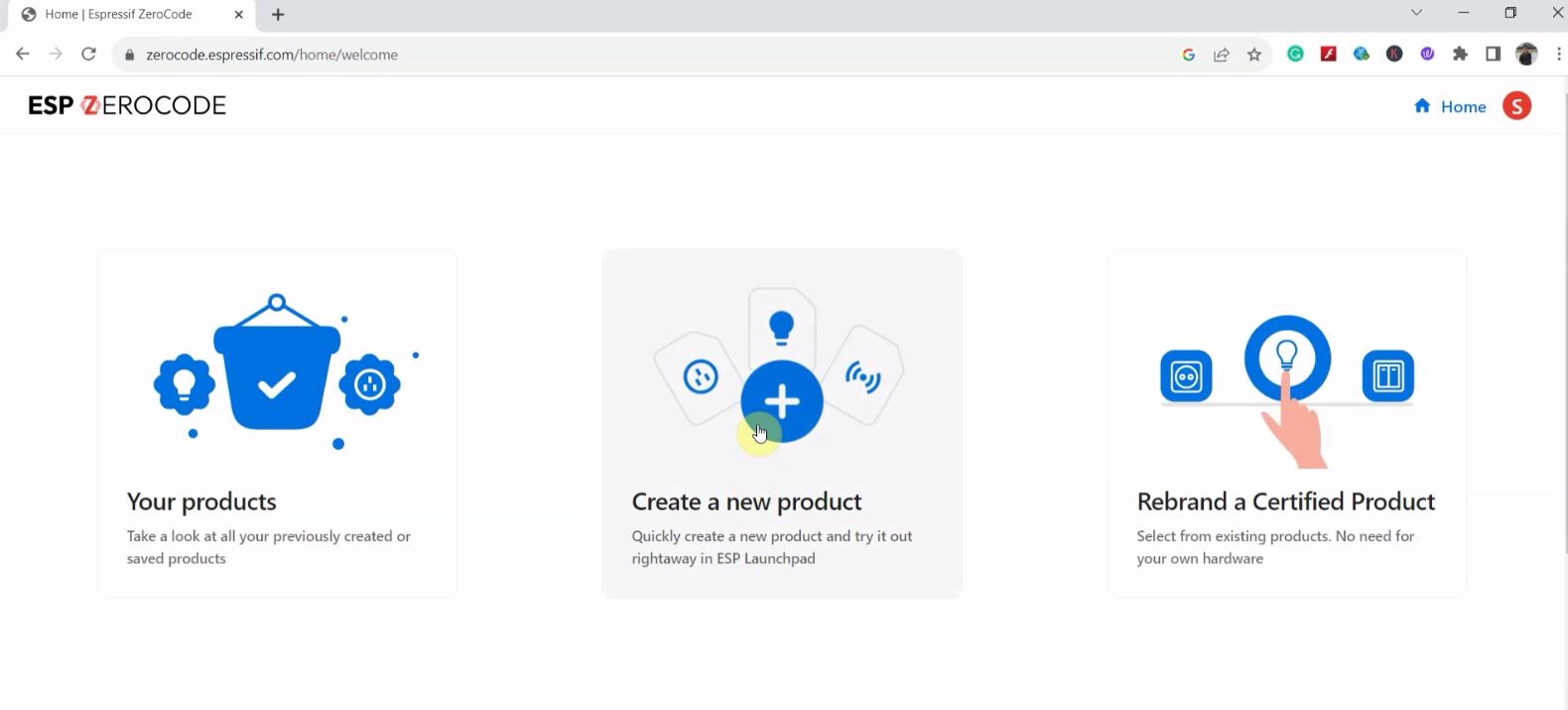The image size is (1568, 710).
Task: Open the red S user avatar
Action: point(1516,106)
